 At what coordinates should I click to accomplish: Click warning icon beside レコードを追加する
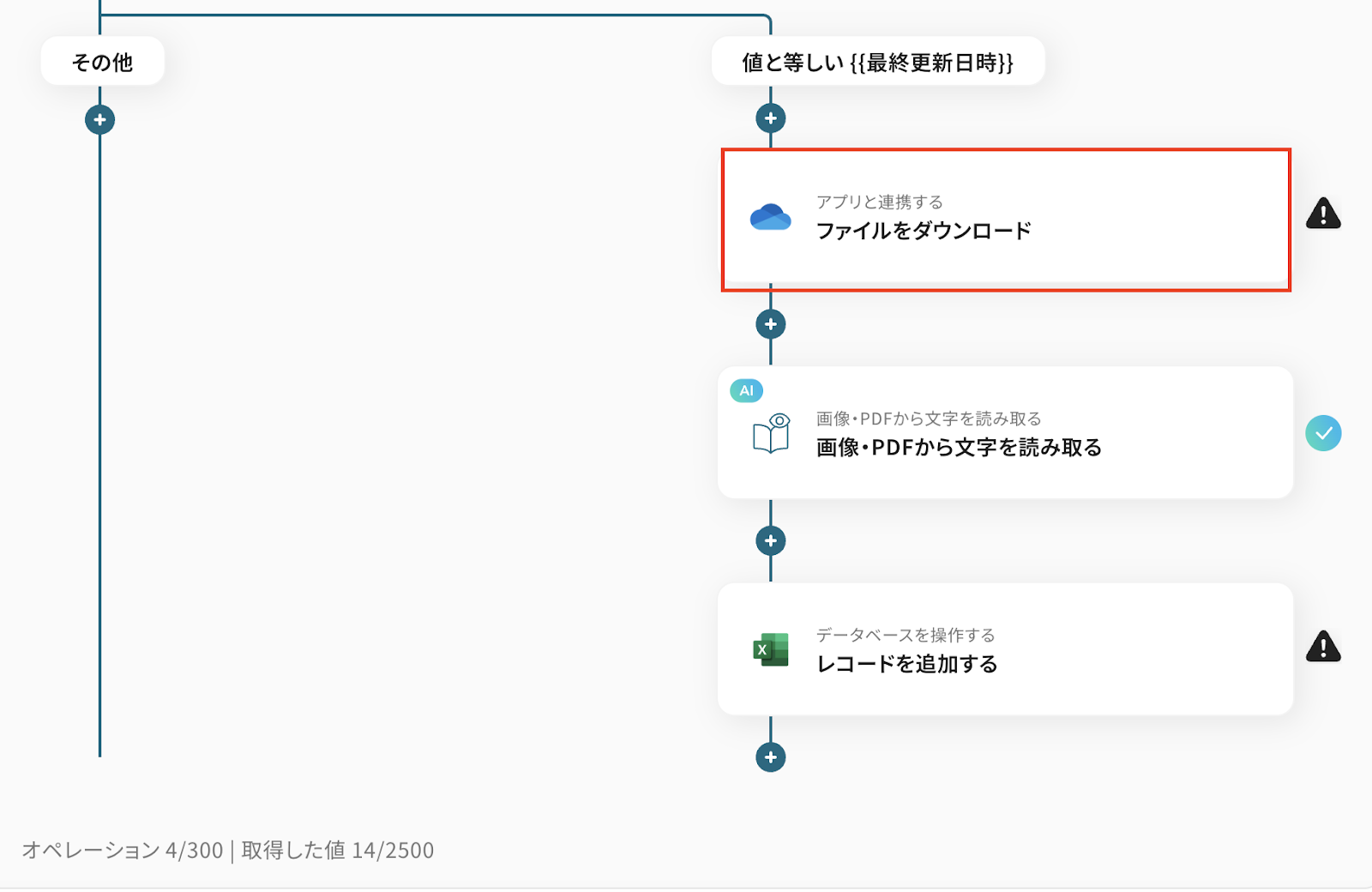pyautogui.click(x=1323, y=647)
